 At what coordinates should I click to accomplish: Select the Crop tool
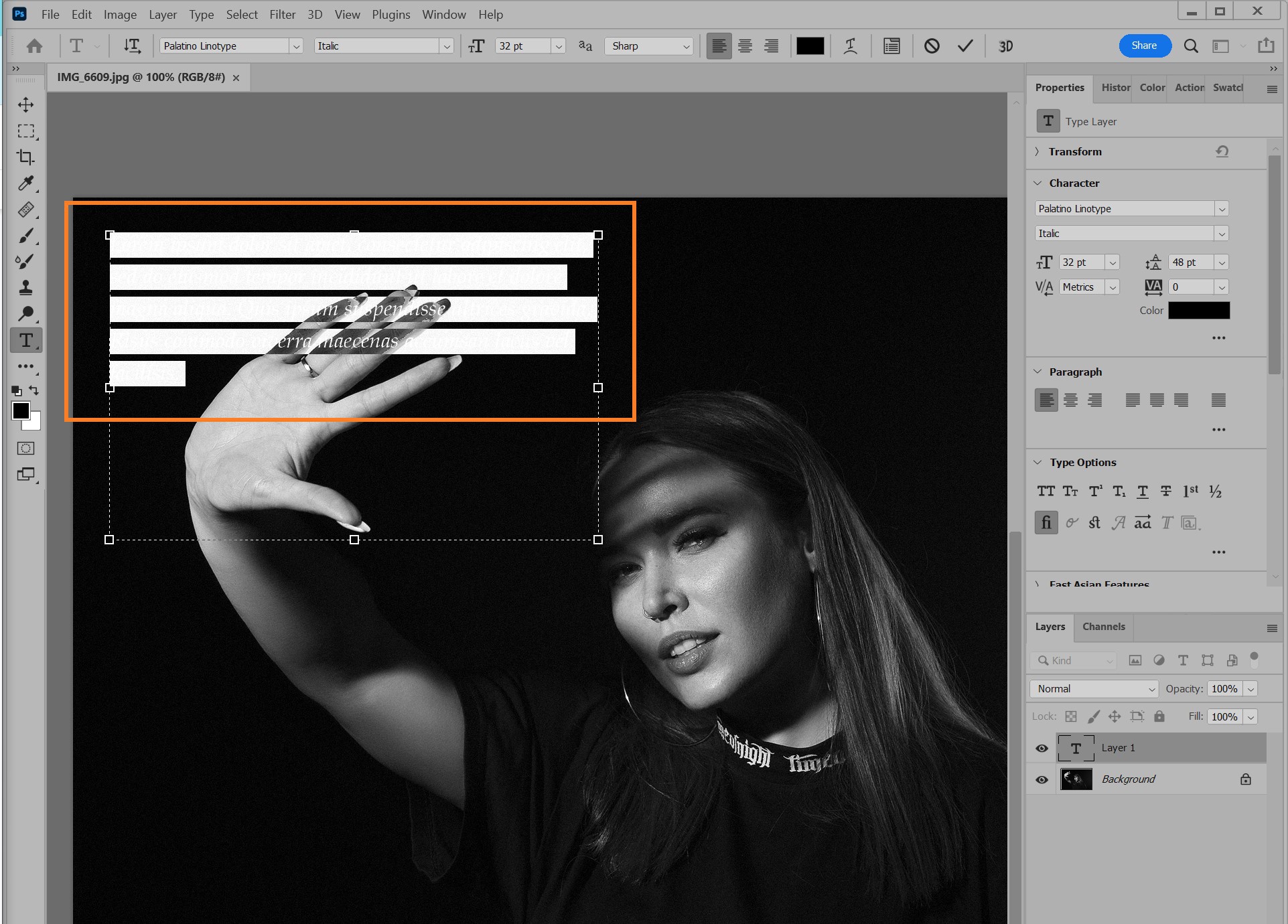point(26,157)
